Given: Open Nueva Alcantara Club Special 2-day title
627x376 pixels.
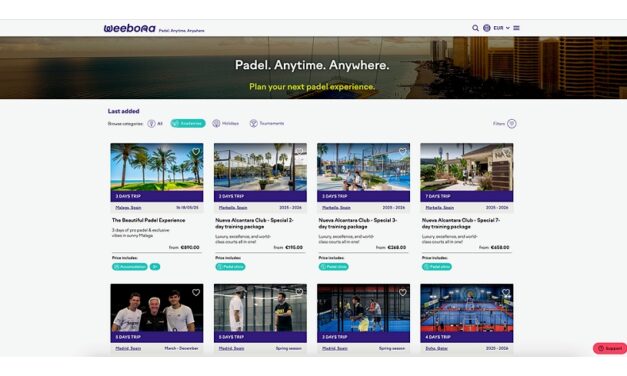Looking at the screenshot, I should click(254, 223).
